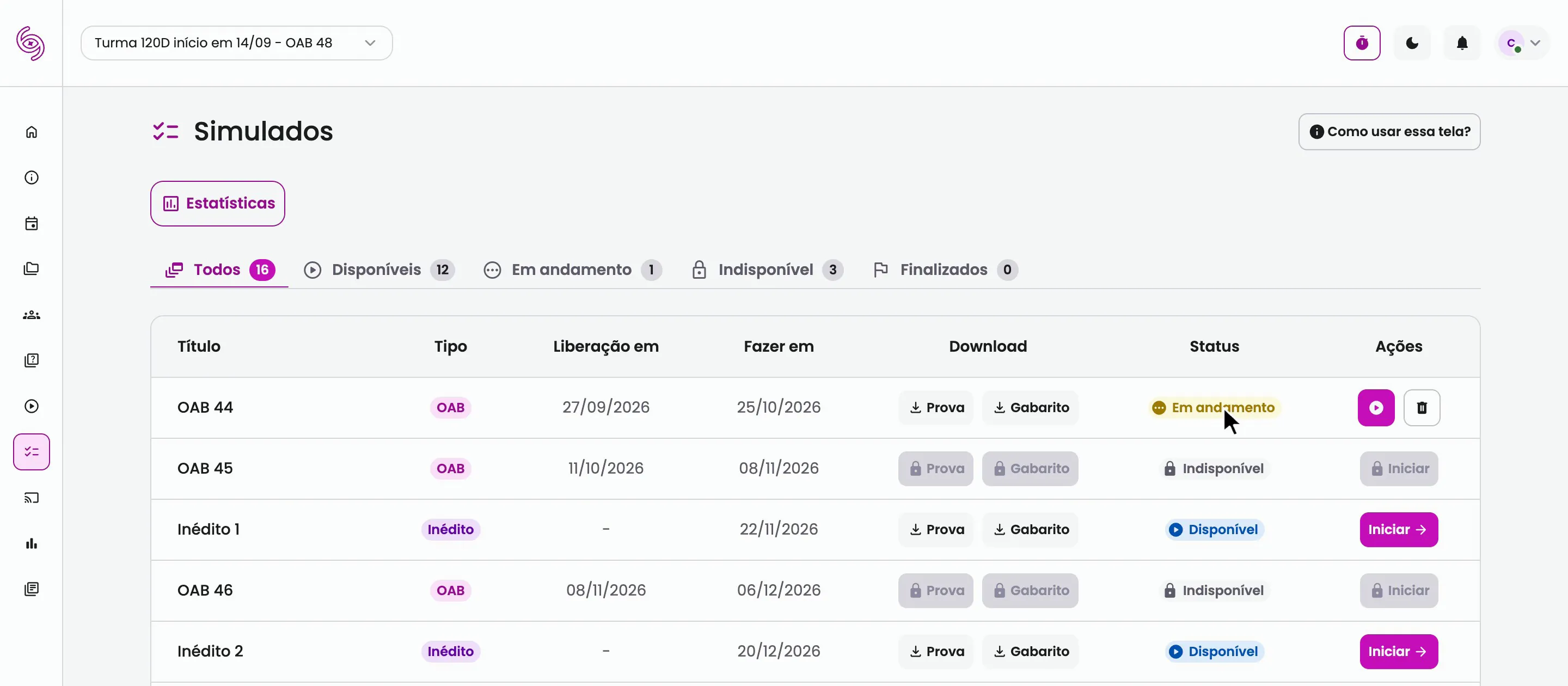
Task: Open the notifications bell
Action: point(1462,42)
